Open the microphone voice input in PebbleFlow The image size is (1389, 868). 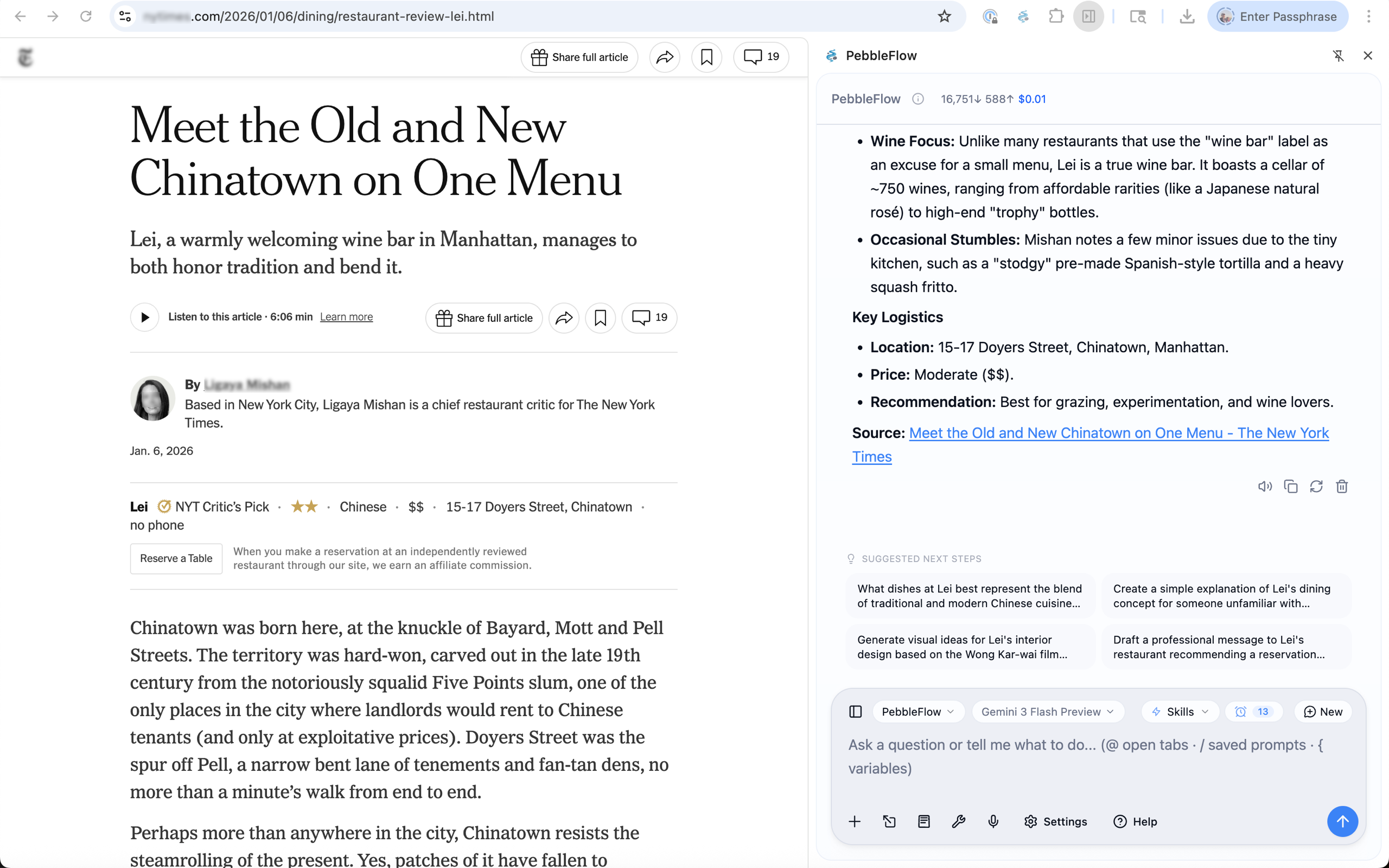993,821
